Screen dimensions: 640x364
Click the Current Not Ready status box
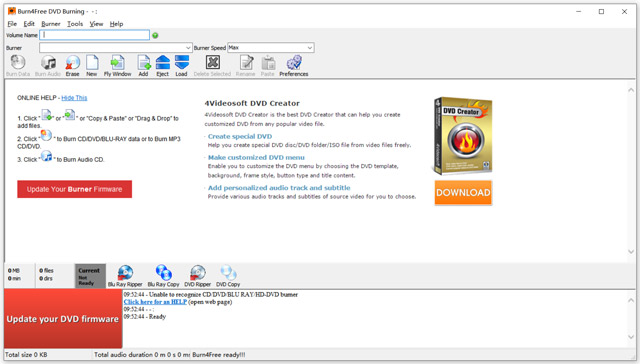tap(90, 276)
